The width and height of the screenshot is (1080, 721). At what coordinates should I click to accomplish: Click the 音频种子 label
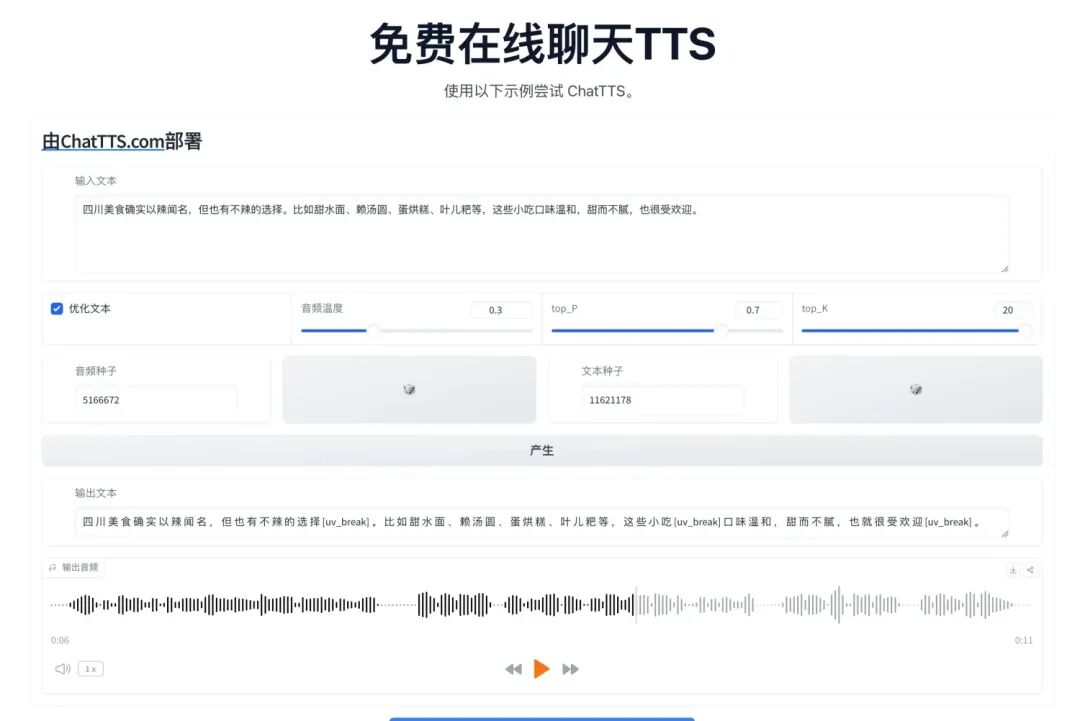click(96, 371)
